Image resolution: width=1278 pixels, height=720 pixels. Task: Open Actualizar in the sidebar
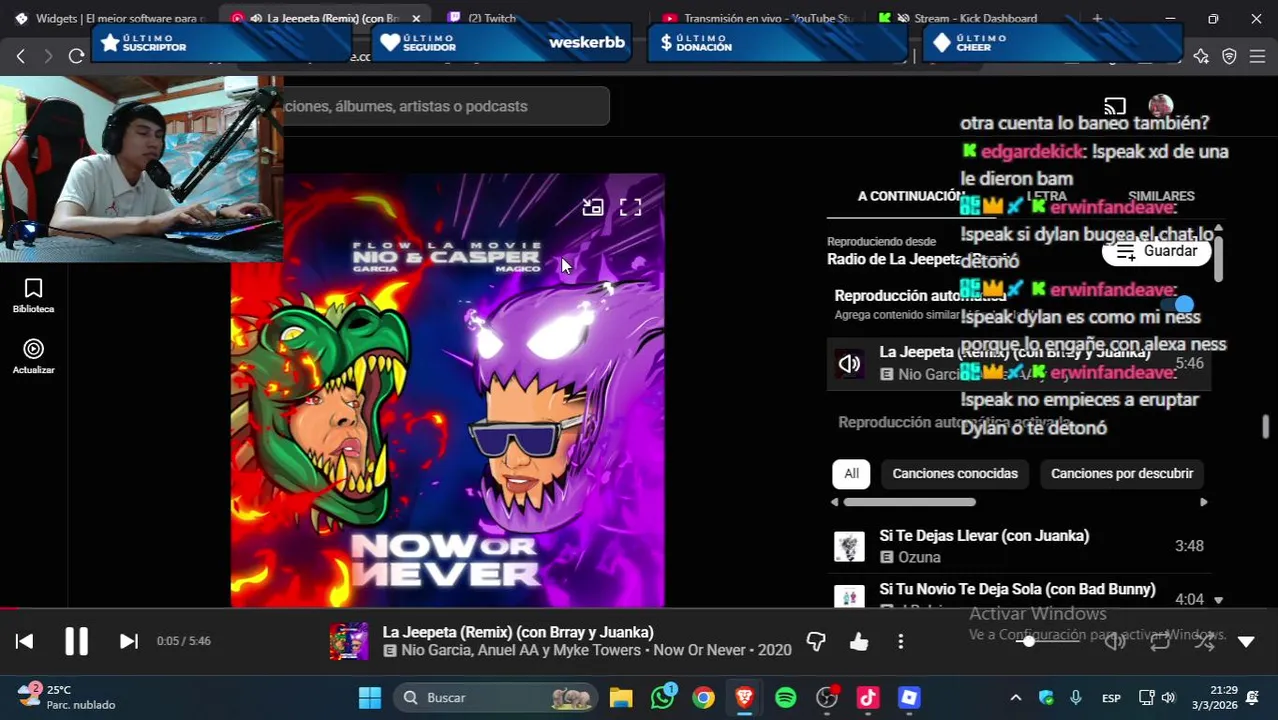point(33,357)
